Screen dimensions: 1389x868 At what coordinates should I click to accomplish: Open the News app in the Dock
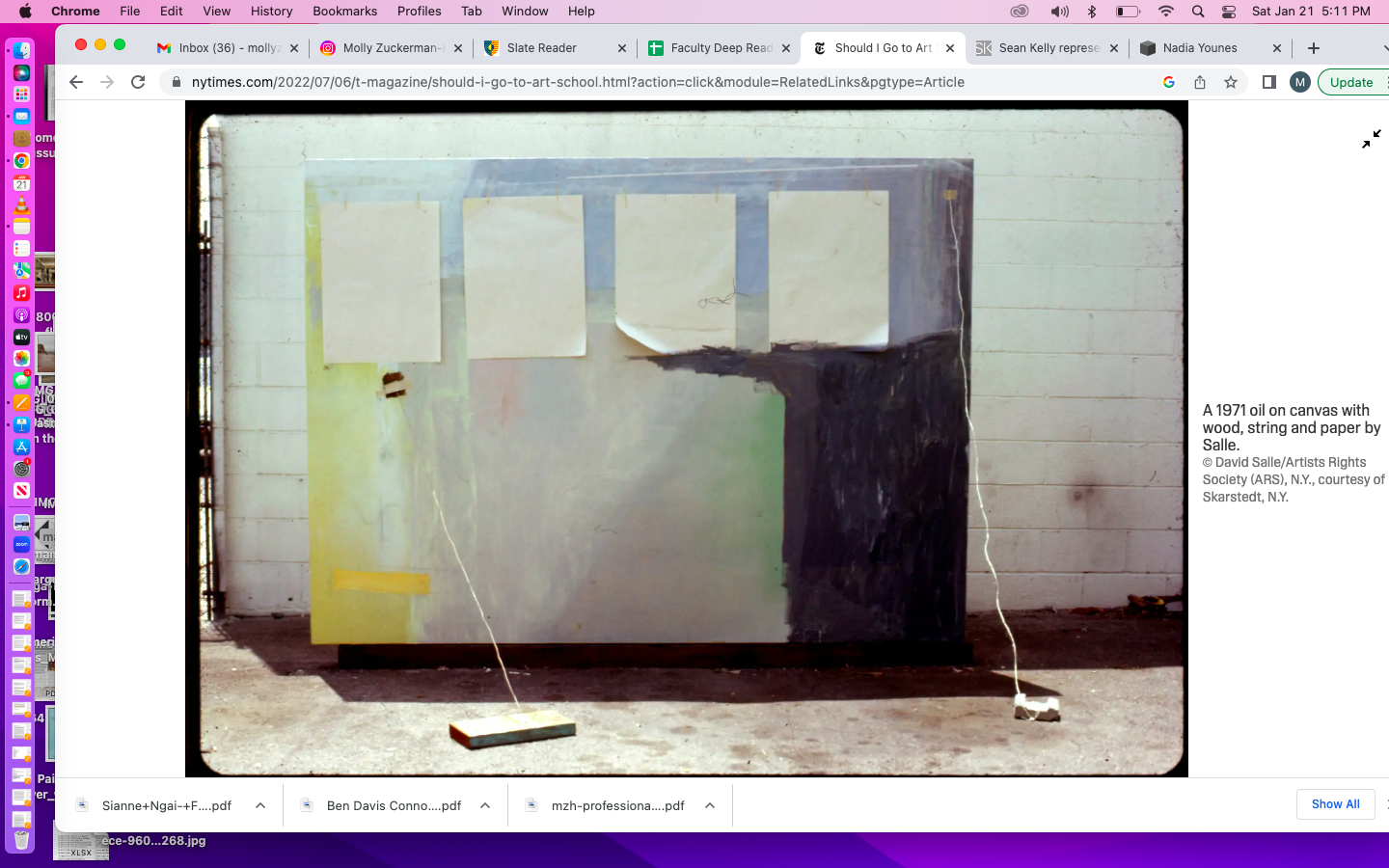point(21,490)
